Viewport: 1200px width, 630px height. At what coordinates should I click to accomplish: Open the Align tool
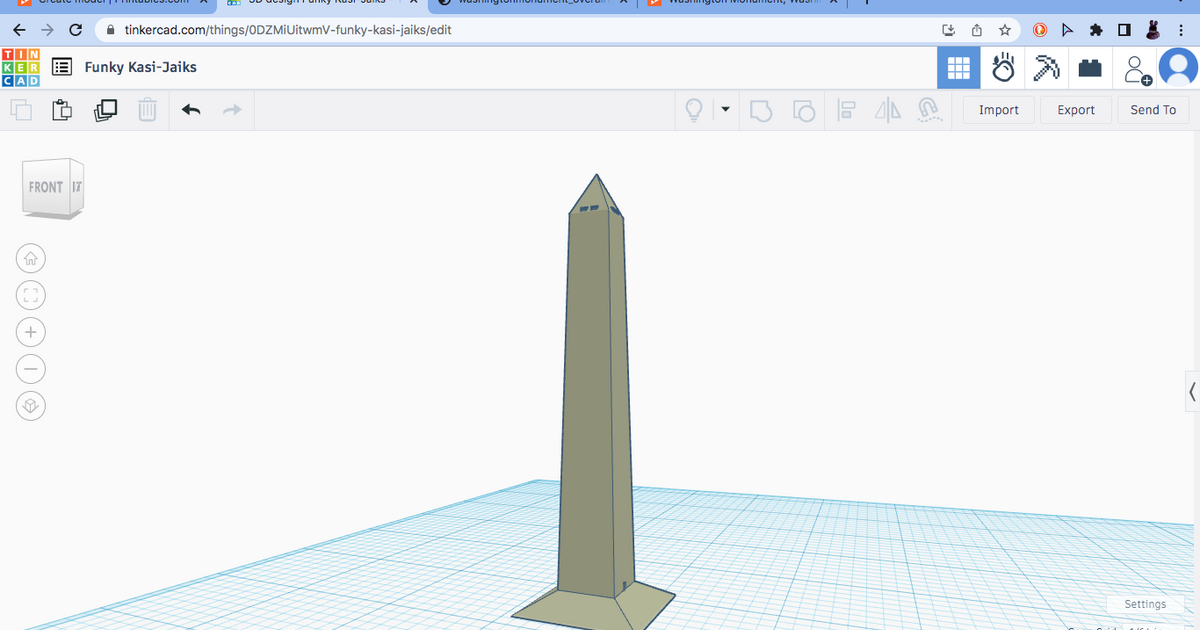846,110
